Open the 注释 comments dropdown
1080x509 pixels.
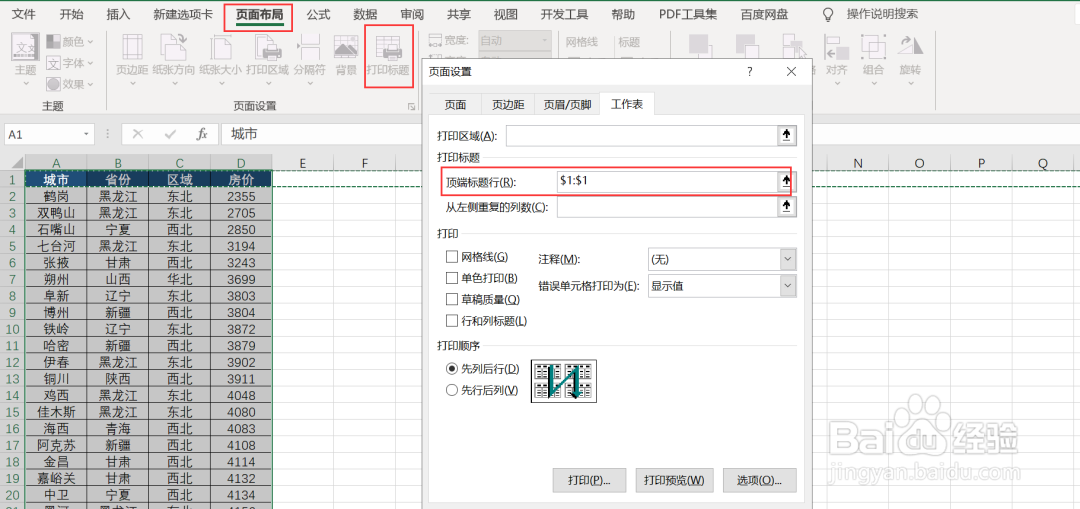(x=722, y=260)
